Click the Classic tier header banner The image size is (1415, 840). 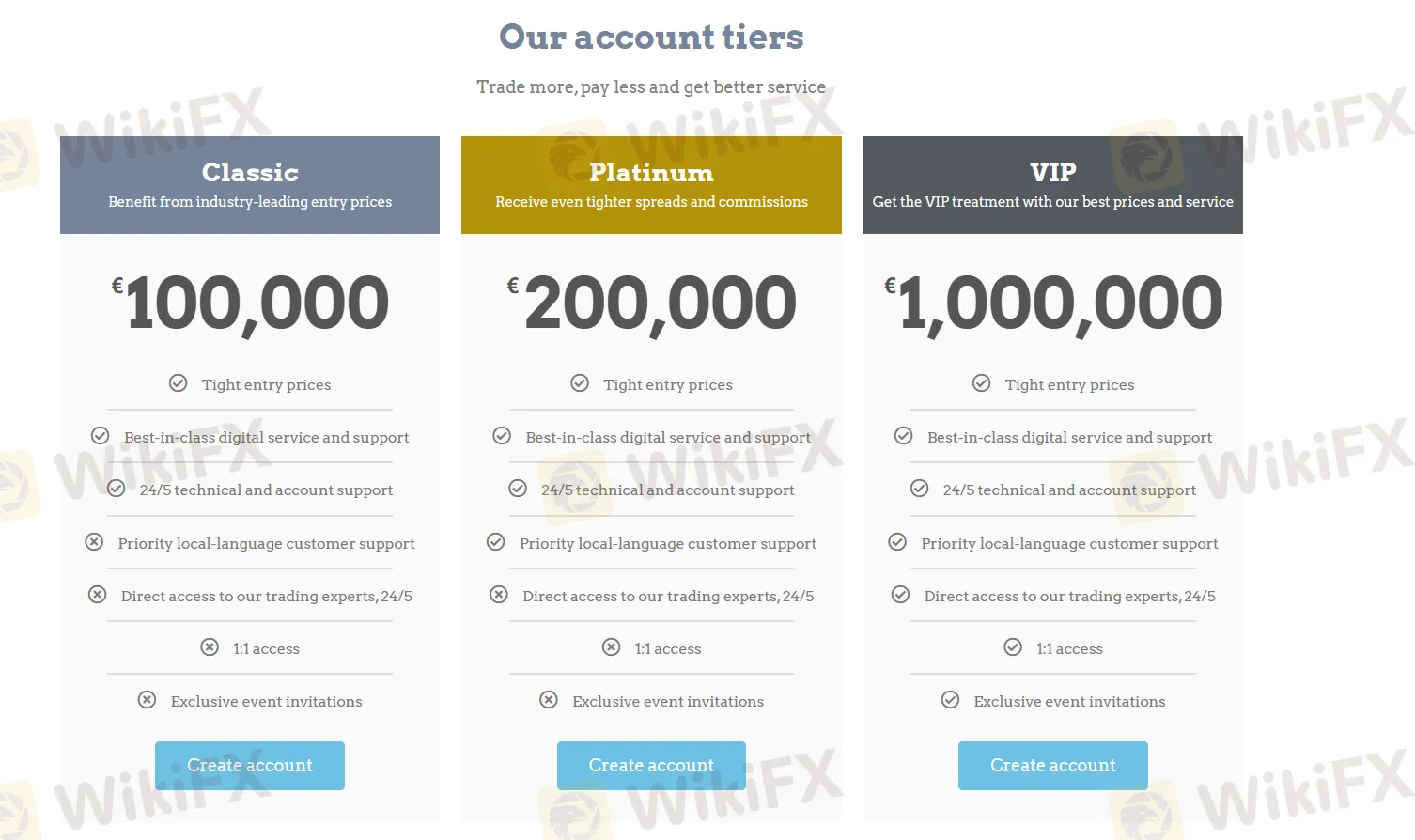tap(250, 185)
